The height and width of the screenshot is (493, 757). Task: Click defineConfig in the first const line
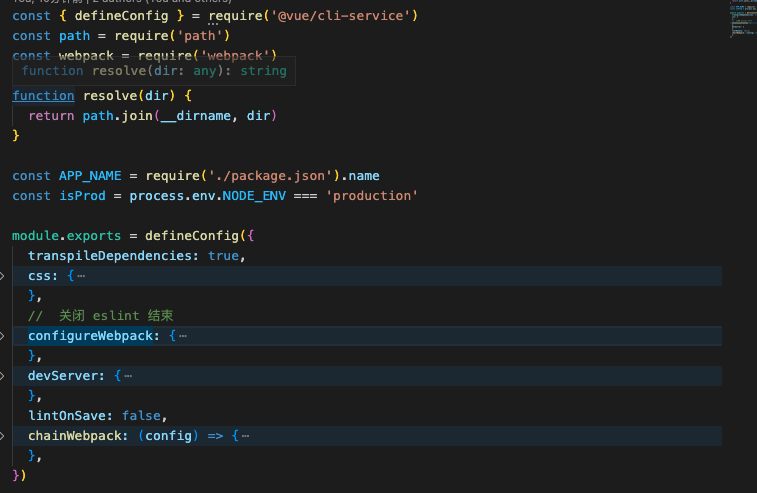(x=121, y=16)
